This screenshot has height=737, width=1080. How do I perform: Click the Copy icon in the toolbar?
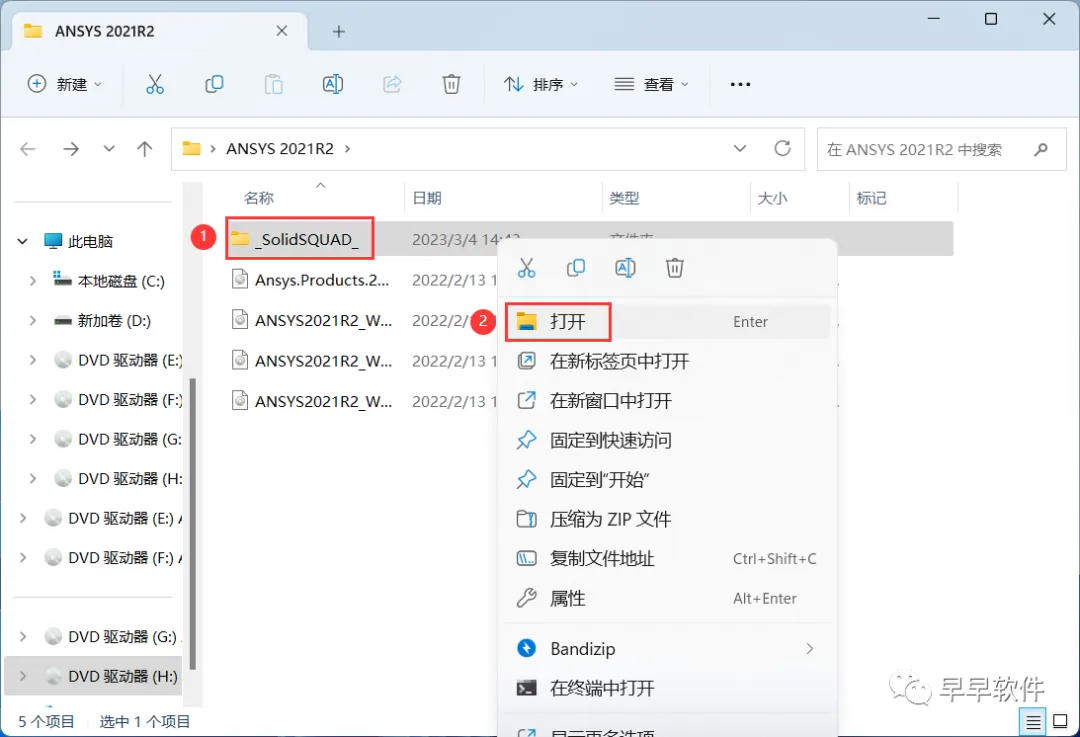tap(214, 84)
